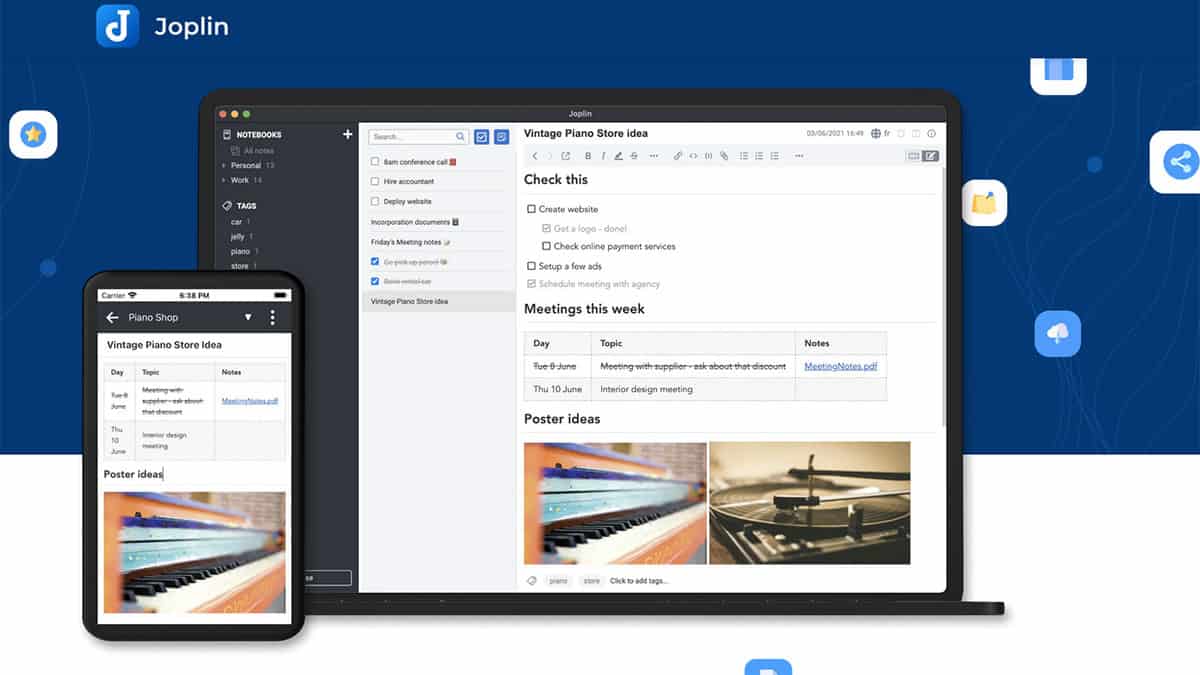Insert a numbered list
The image size is (1200, 675).
pyautogui.click(x=758, y=156)
